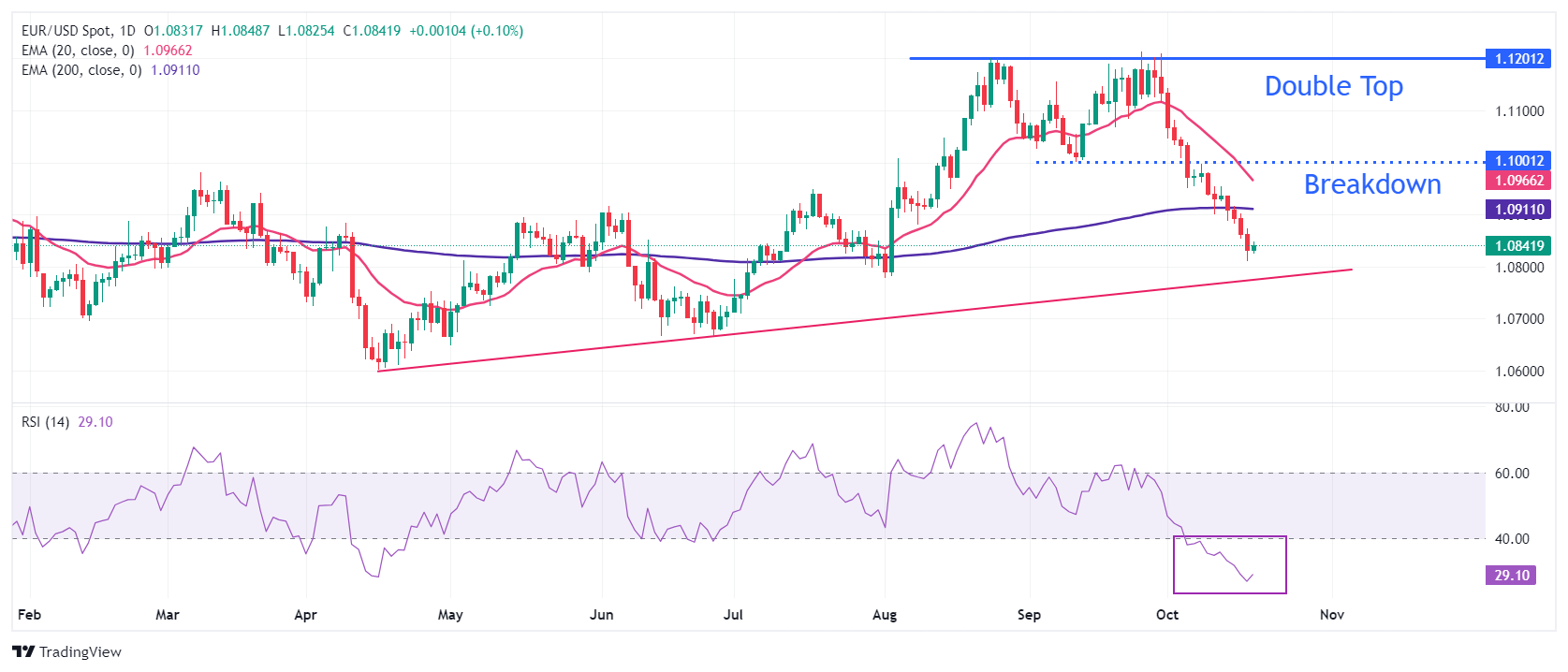
Task: Click the EMA 20 indicator legend
Action: [78, 51]
